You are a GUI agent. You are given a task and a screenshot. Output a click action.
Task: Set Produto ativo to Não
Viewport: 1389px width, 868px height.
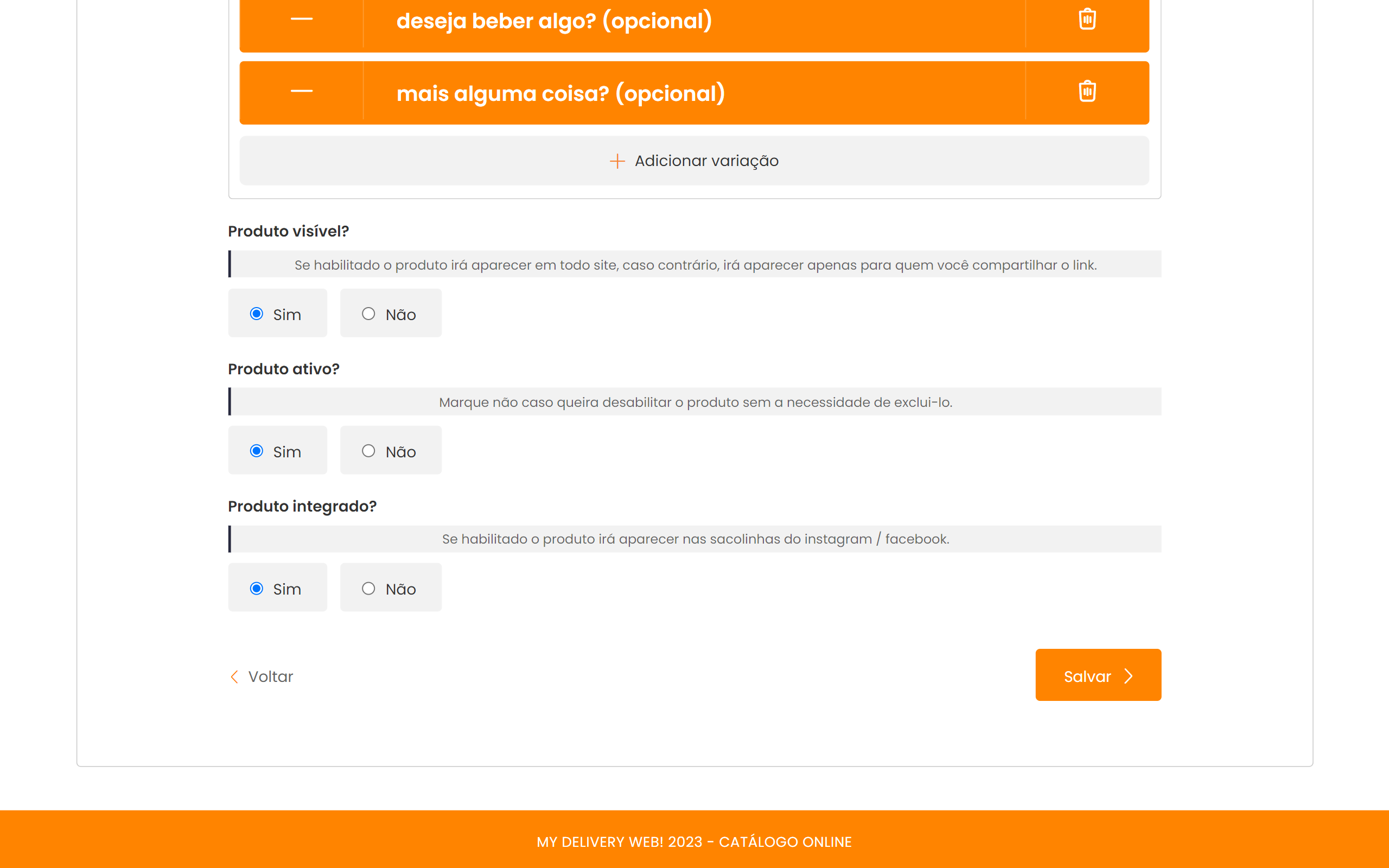[x=368, y=451]
